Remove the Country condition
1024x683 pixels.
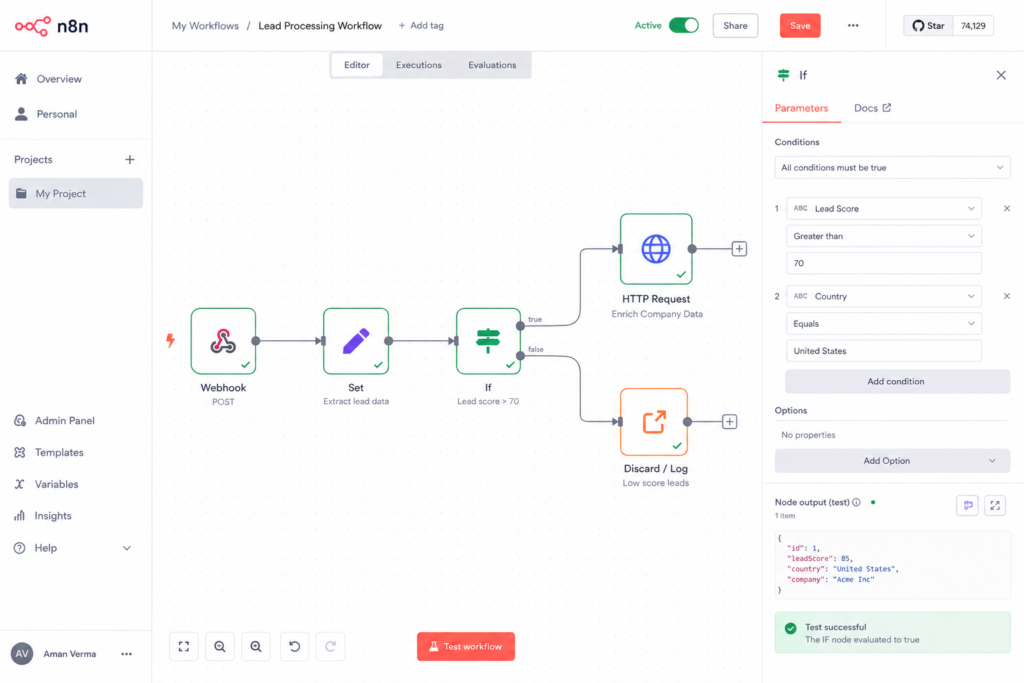(x=1006, y=296)
